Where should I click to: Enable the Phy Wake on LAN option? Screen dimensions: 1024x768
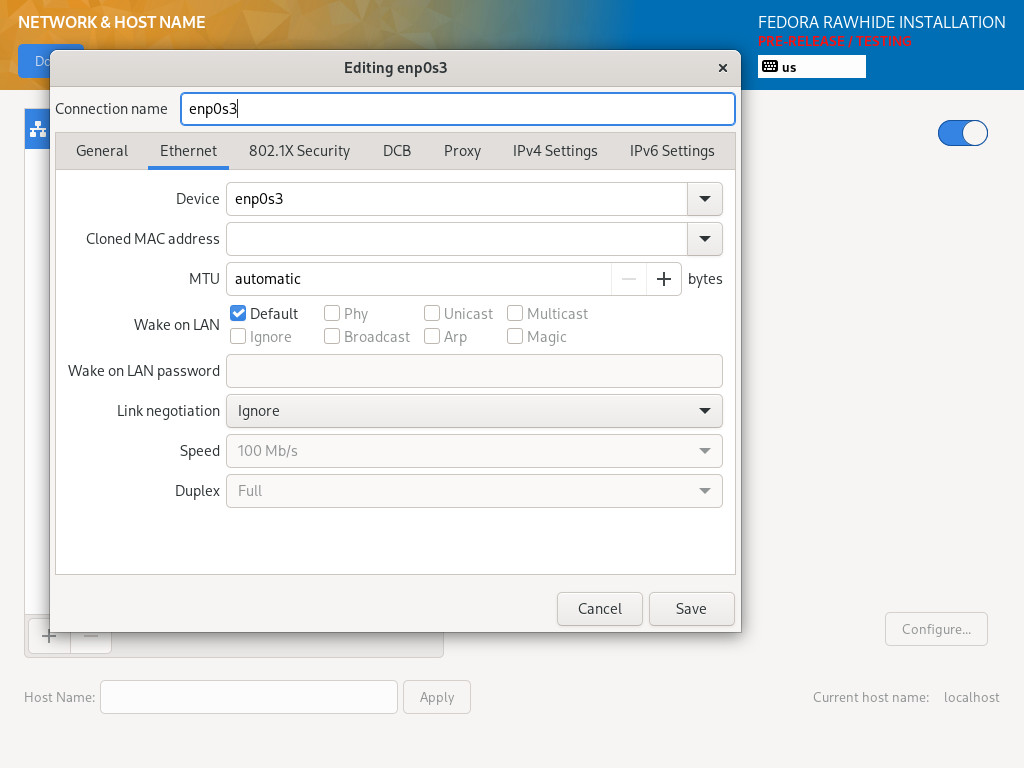point(332,313)
